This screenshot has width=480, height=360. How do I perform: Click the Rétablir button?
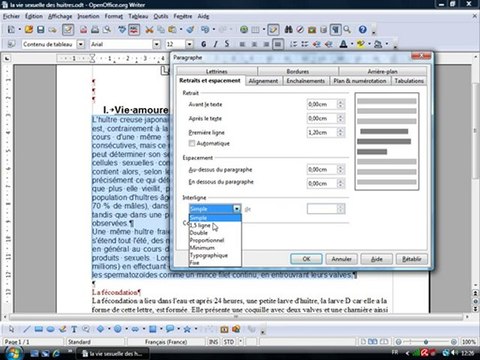(x=412, y=259)
